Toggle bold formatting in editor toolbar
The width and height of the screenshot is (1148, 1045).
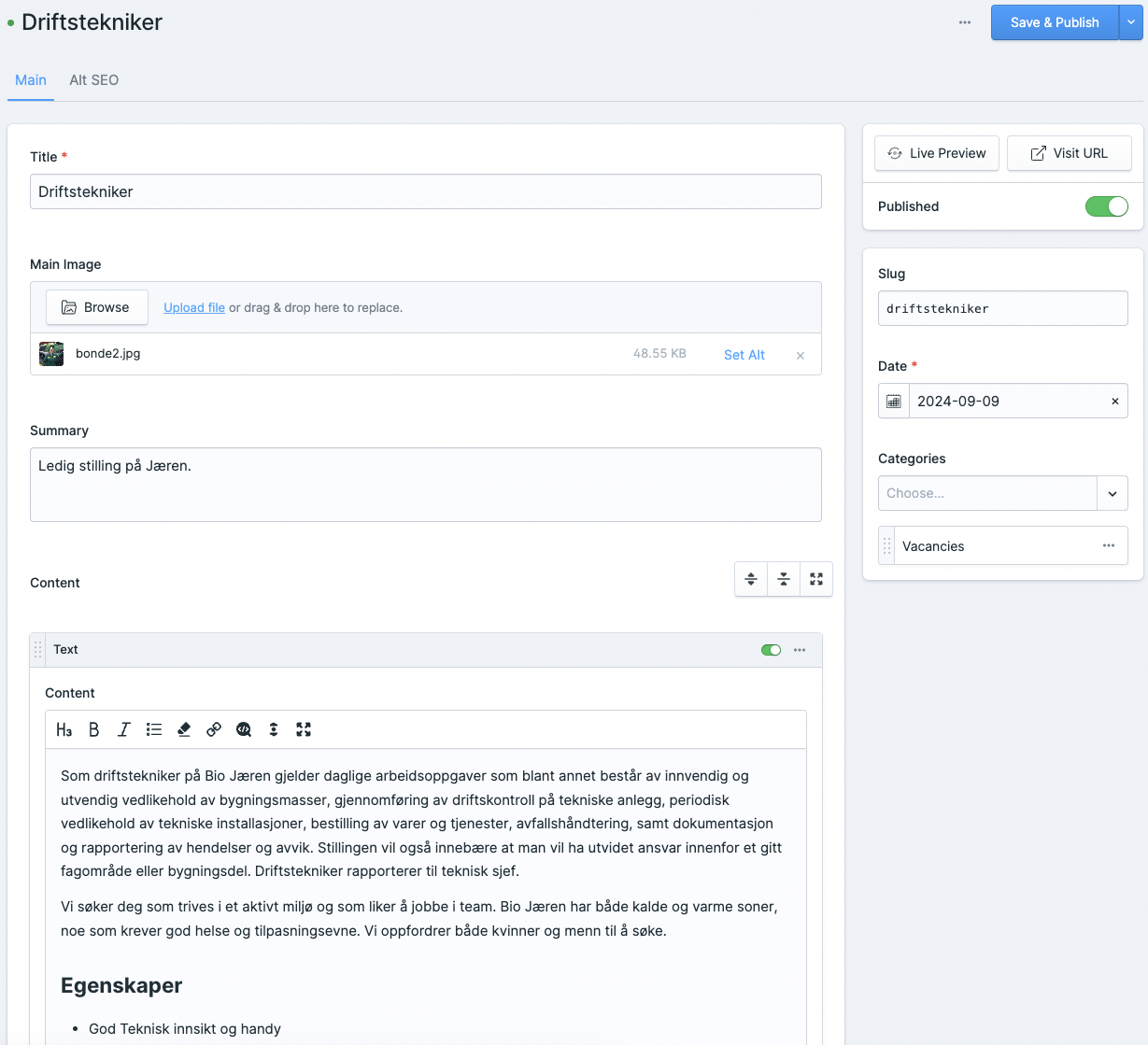coord(93,730)
